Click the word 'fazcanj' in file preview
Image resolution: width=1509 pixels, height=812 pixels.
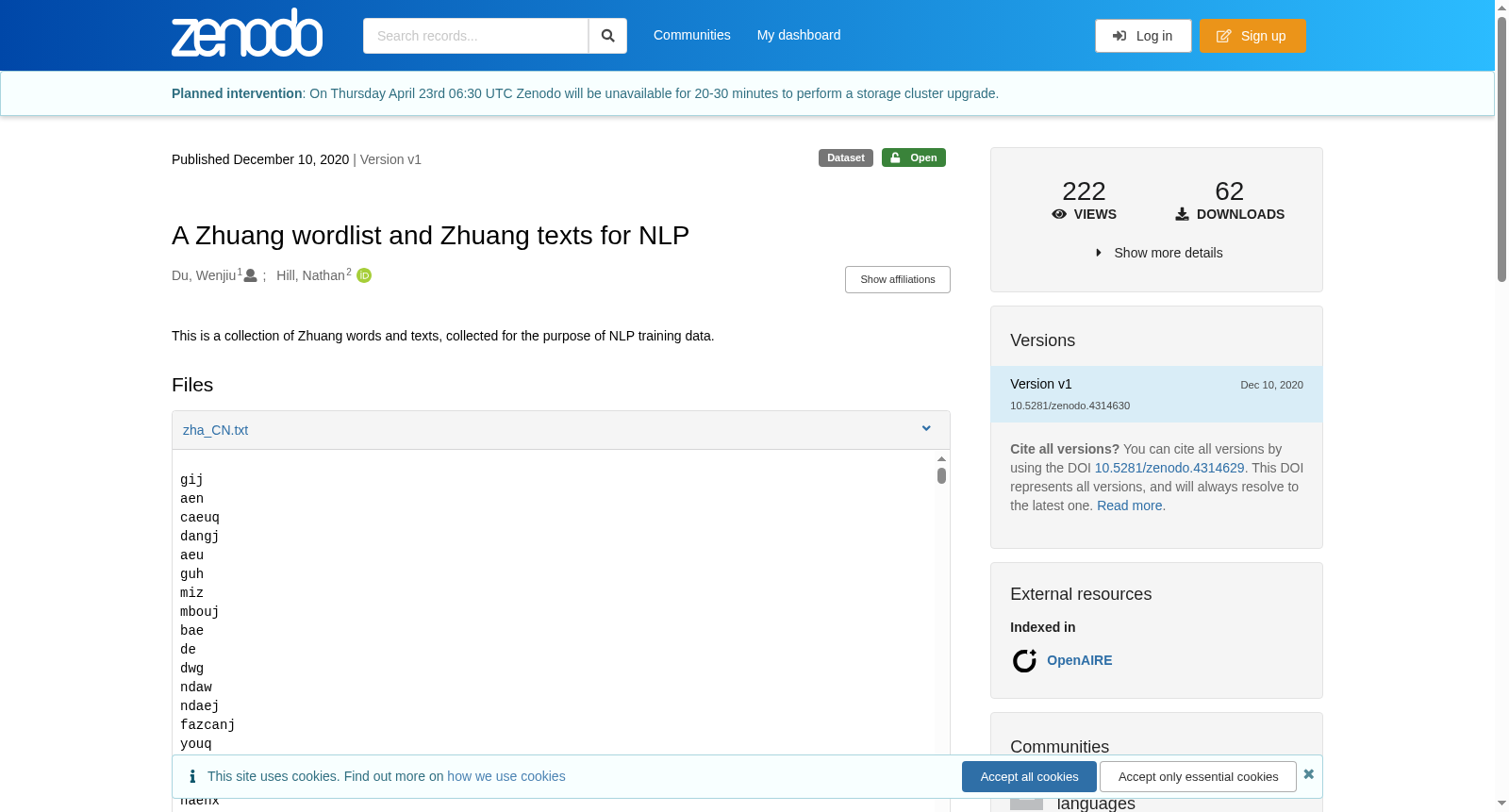[207, 725]
